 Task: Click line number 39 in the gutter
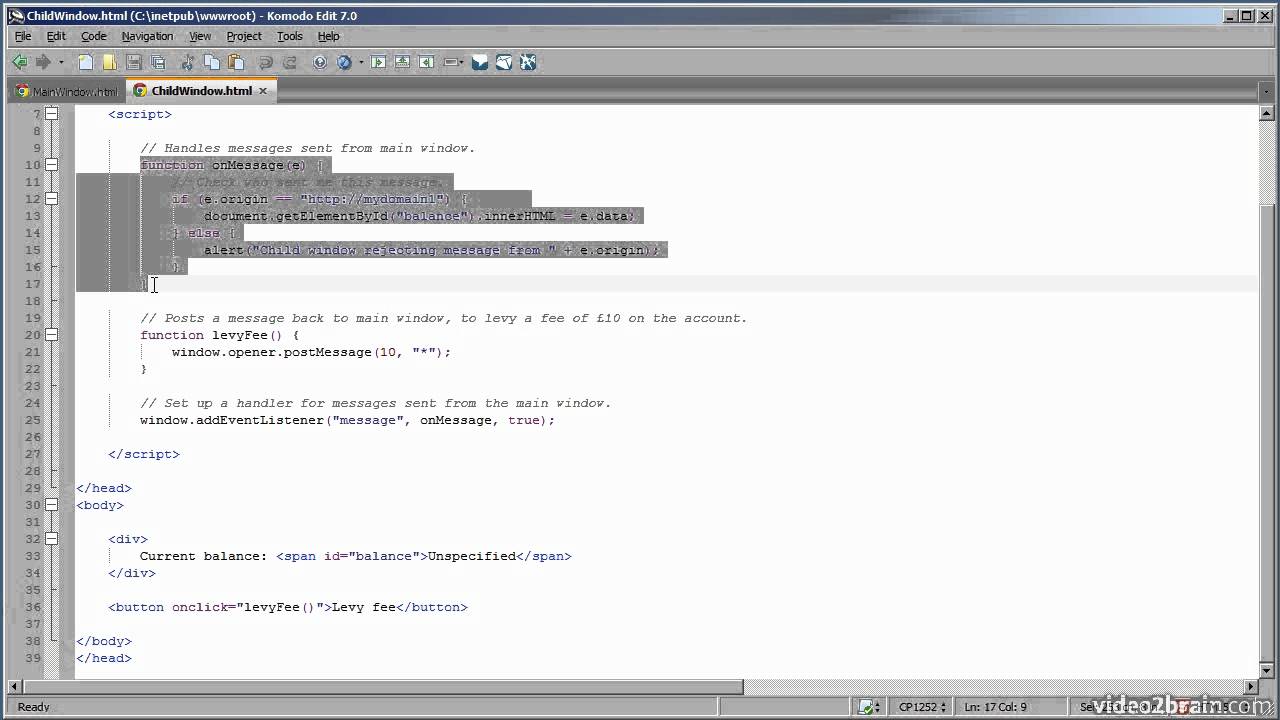pos(33,658)
